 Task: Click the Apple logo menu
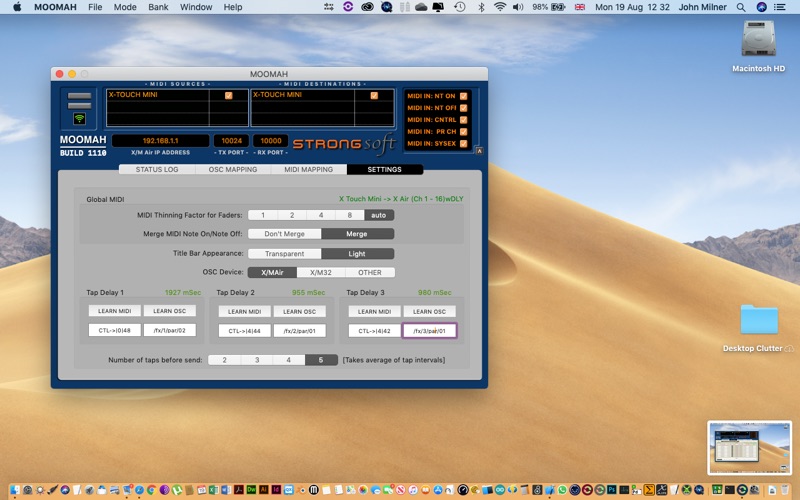click(17, 7)
